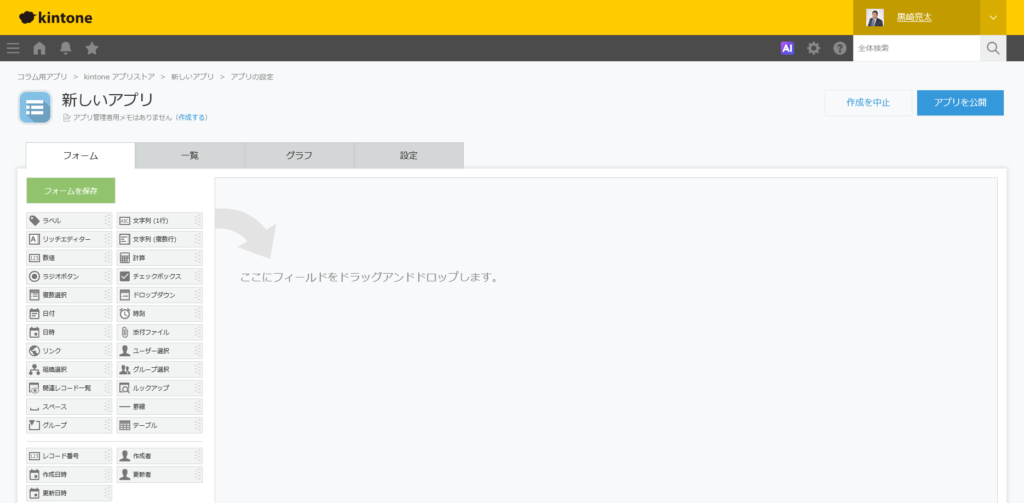Screen dimensions: 1024x503
Task: Pick the 更新日時 field tile
Action: pyautogui.click(x=69, y=493)
